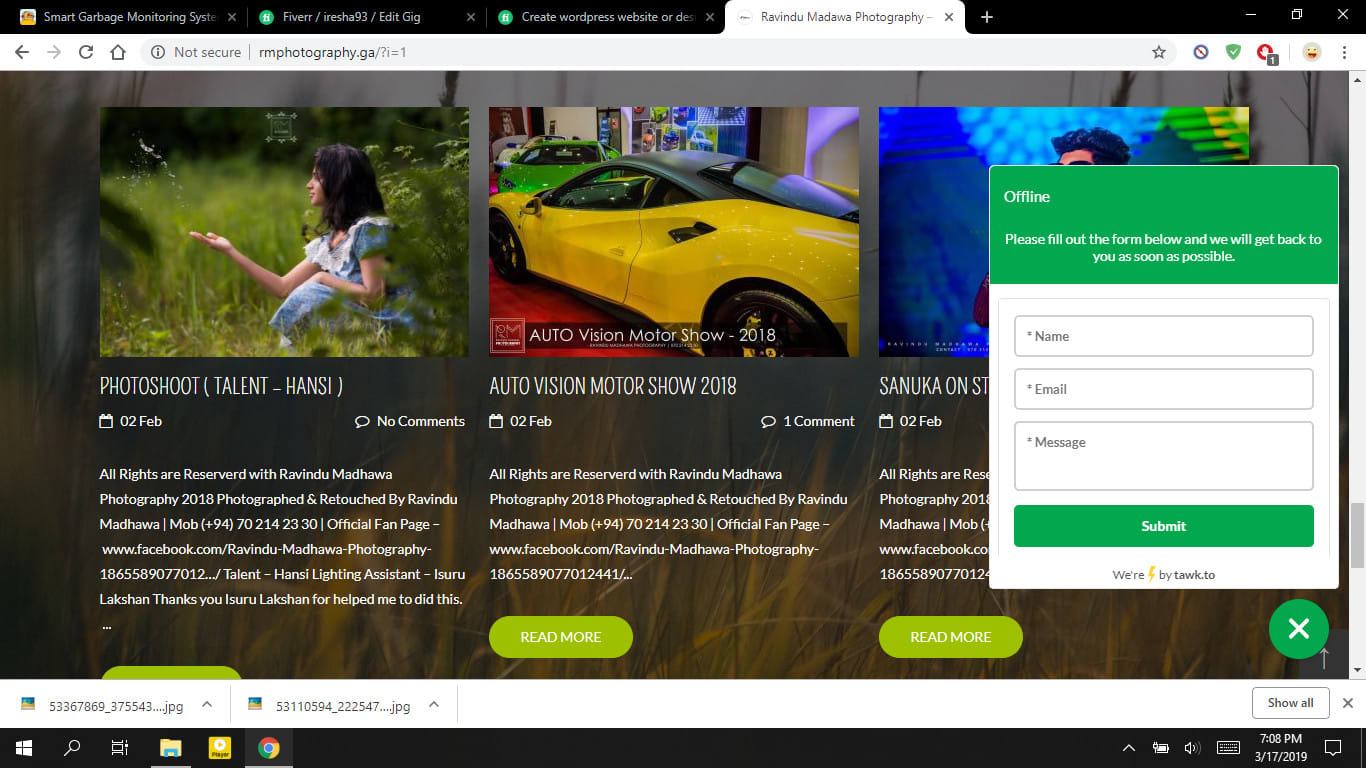Switch to Smart Garbage Monitoring System tab
Image resolution: width=1366 pixels, height=768 pixels.
(128, 17)
